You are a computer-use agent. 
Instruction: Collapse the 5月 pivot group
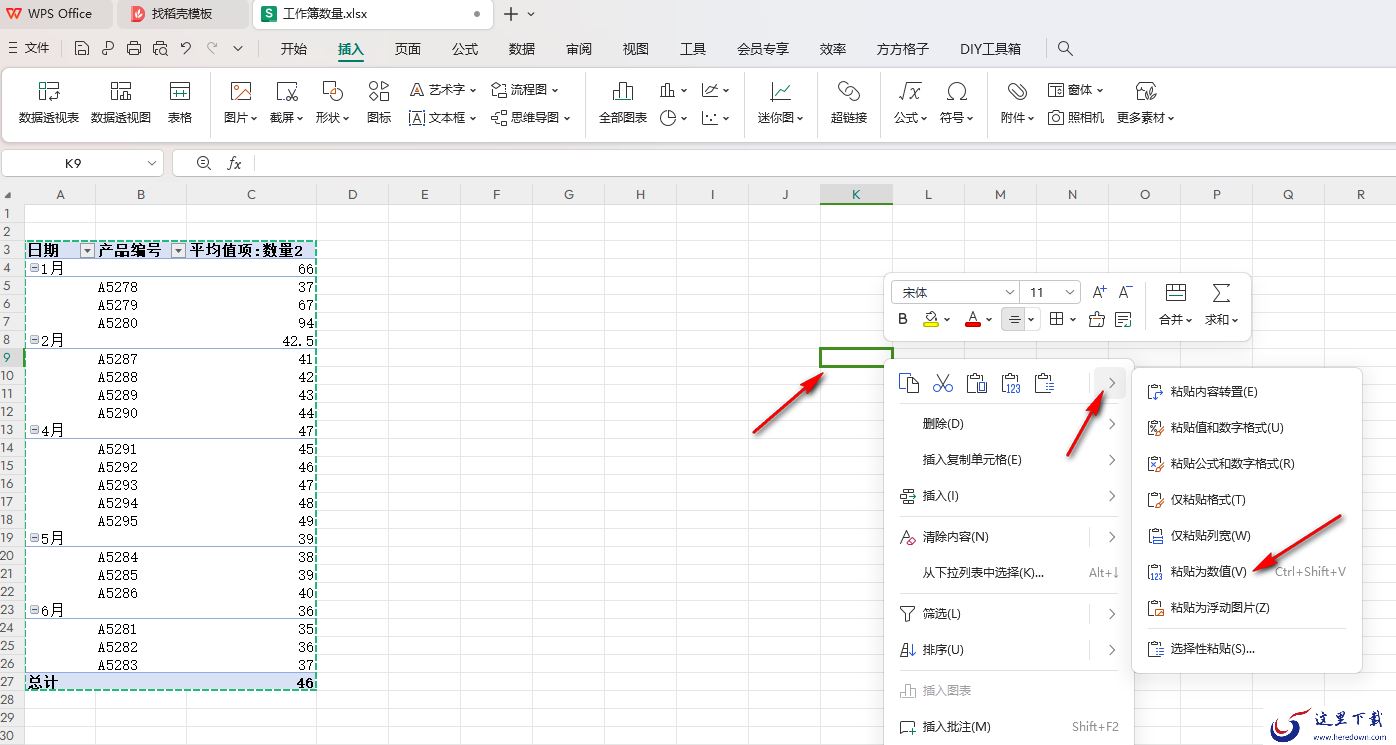34,538
